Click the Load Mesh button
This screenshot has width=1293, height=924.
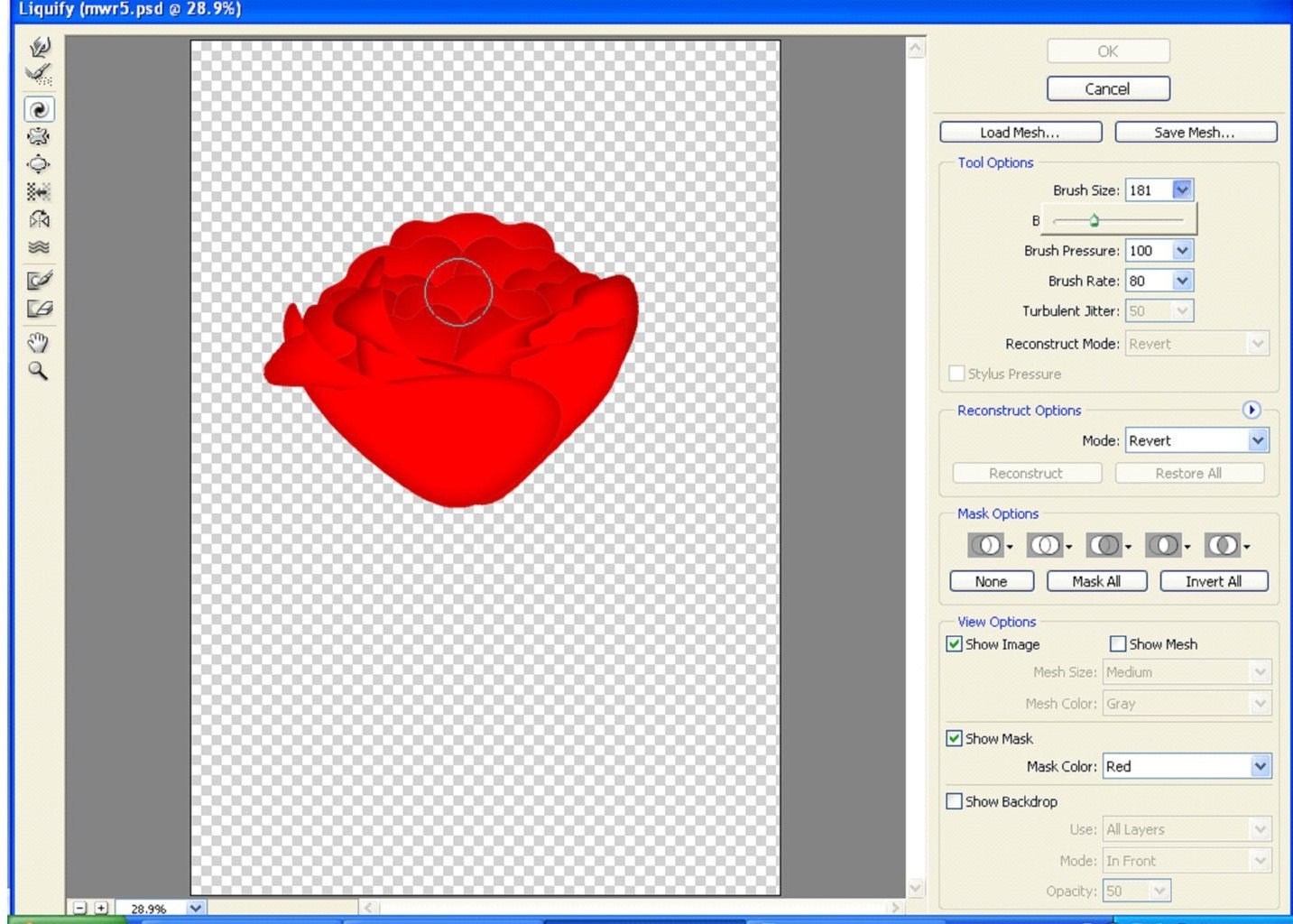tap(1020, 132)
